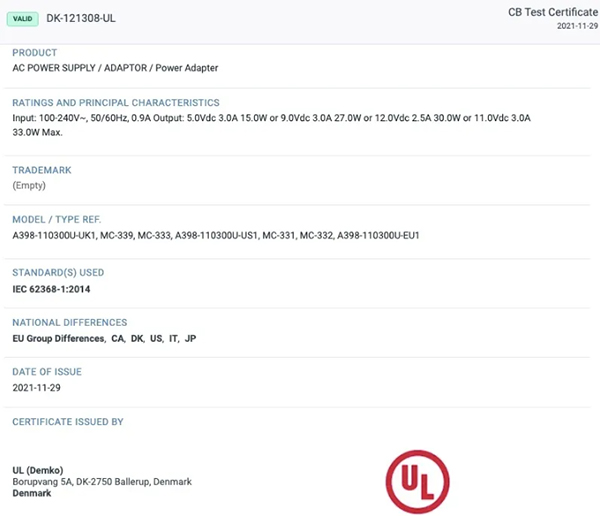Image resolution: width=600 pixels, height=516 pixels.
Task: Click EU Group Differences in the national differences list
Action: click(x=59, y=338)
